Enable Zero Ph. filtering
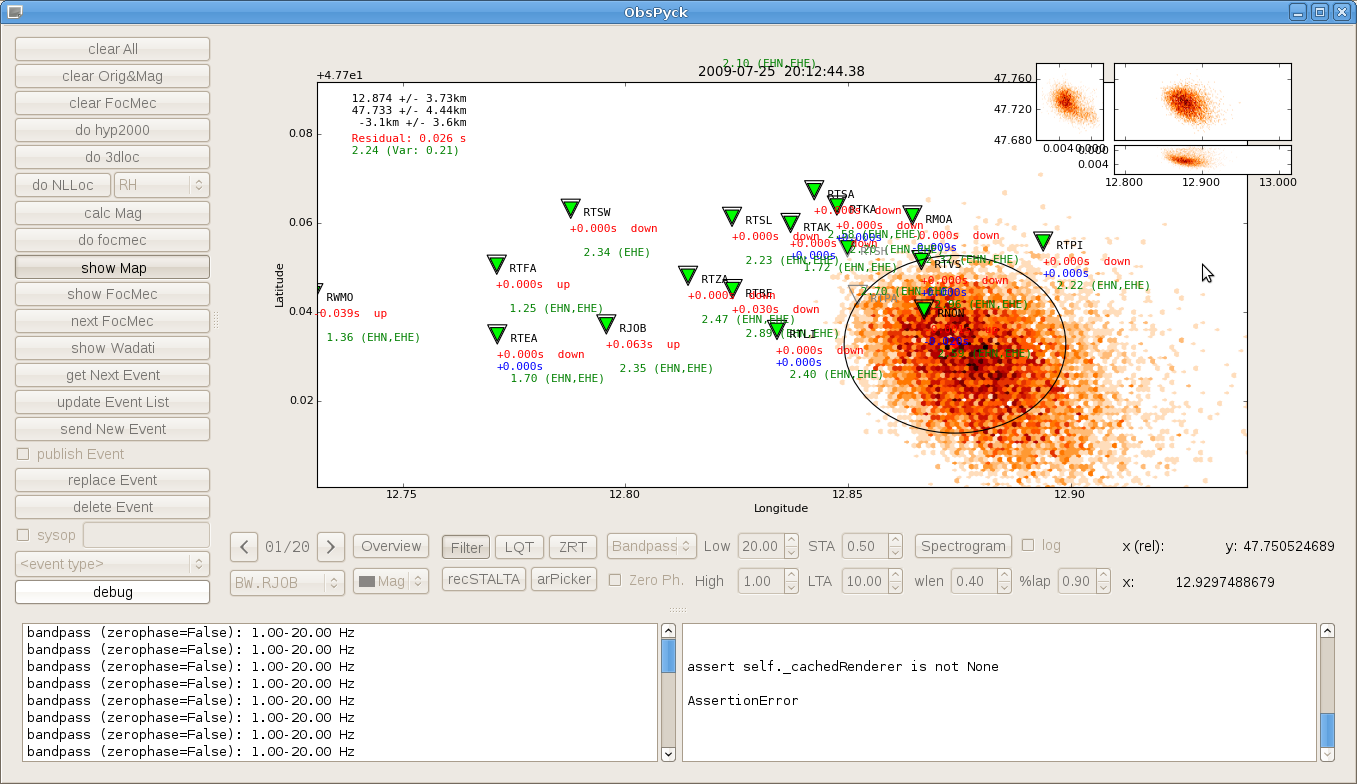This screenshot has height=784, width=1357. coord(613,580)
